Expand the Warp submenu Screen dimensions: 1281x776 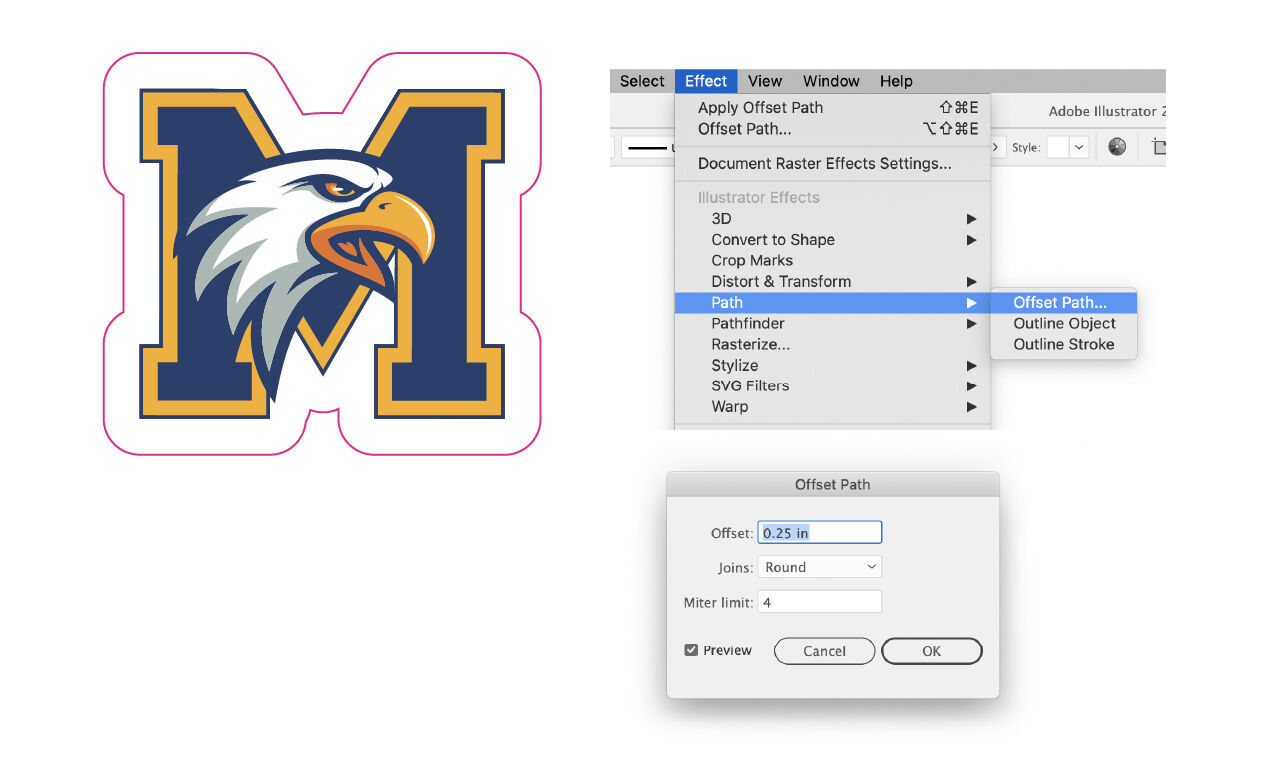[832, 406]
